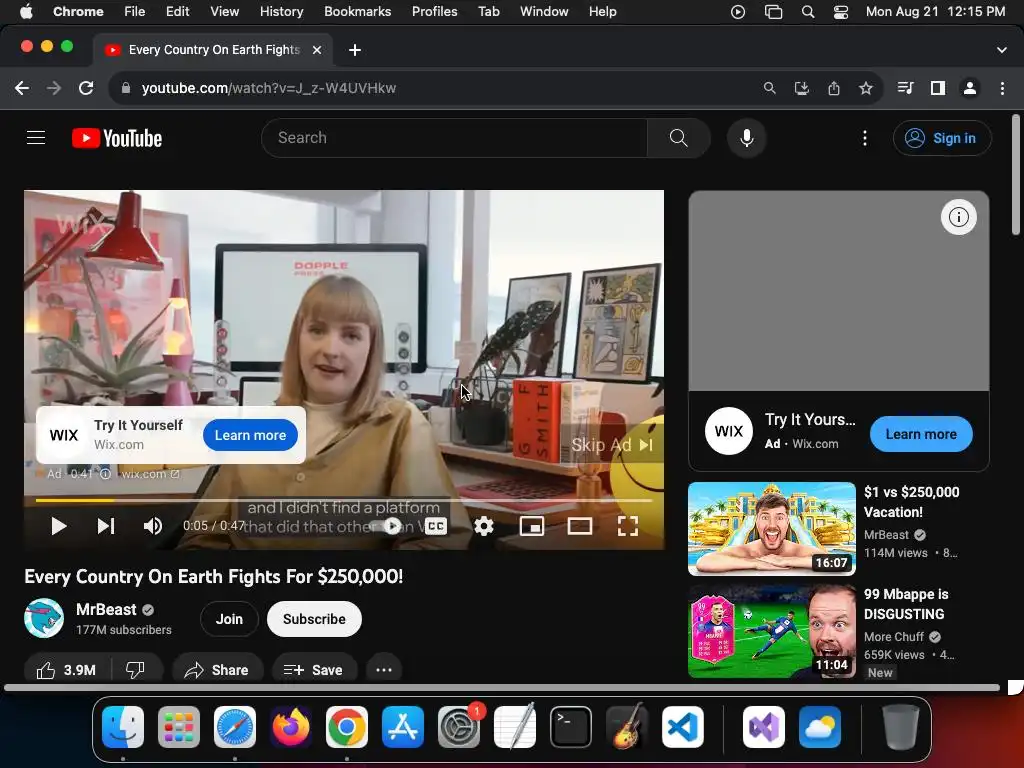Viewport: 1024px width, 768px height.
Task: Like the video with thumbs up
Action: [x=67, y=670]
